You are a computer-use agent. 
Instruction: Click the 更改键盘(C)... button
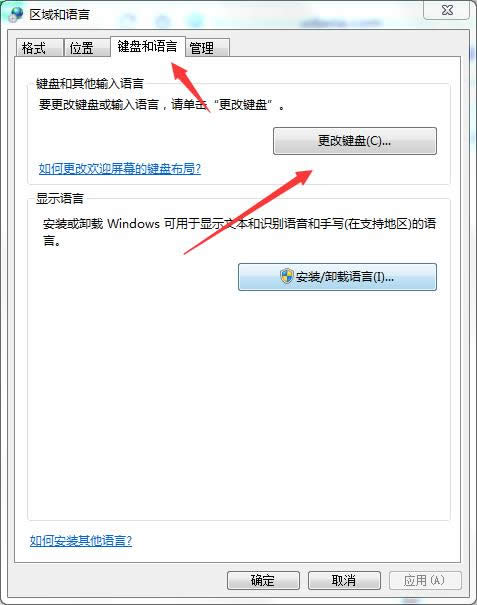point(355,141)
